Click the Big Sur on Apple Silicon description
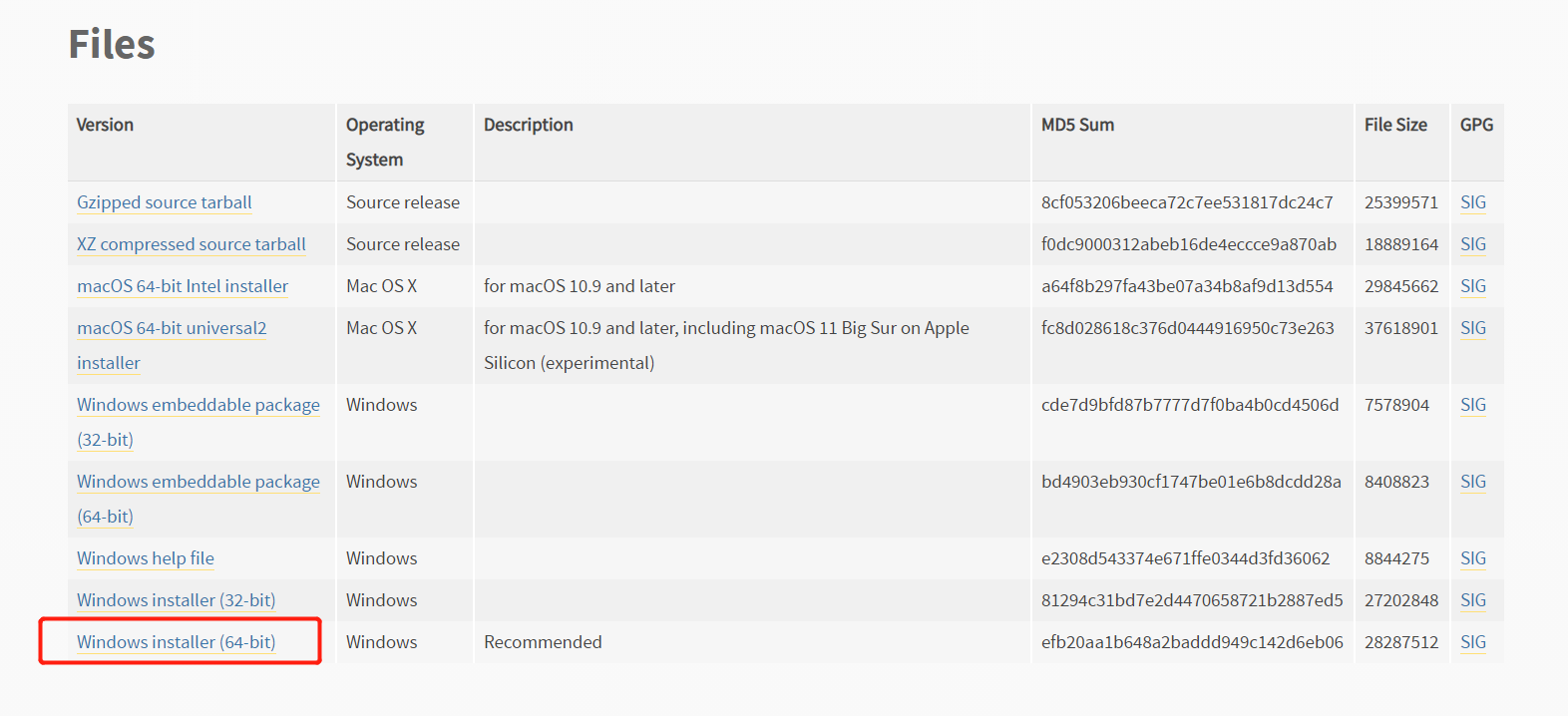 [x=726, y=345]
